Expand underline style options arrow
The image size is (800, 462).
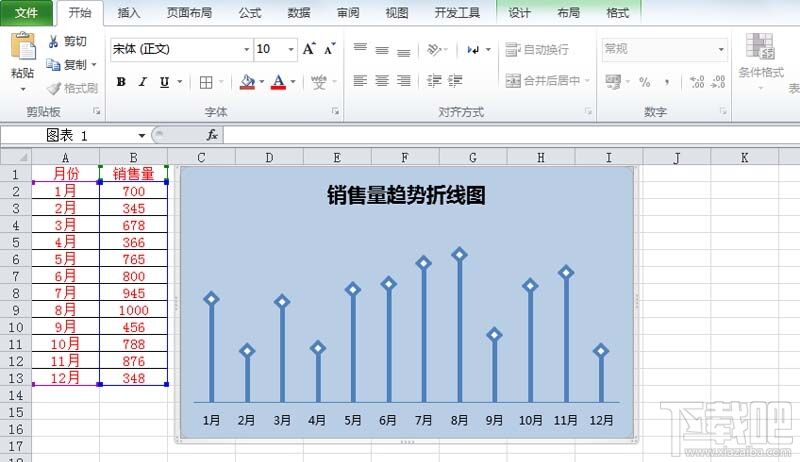[x=180, y=82]
